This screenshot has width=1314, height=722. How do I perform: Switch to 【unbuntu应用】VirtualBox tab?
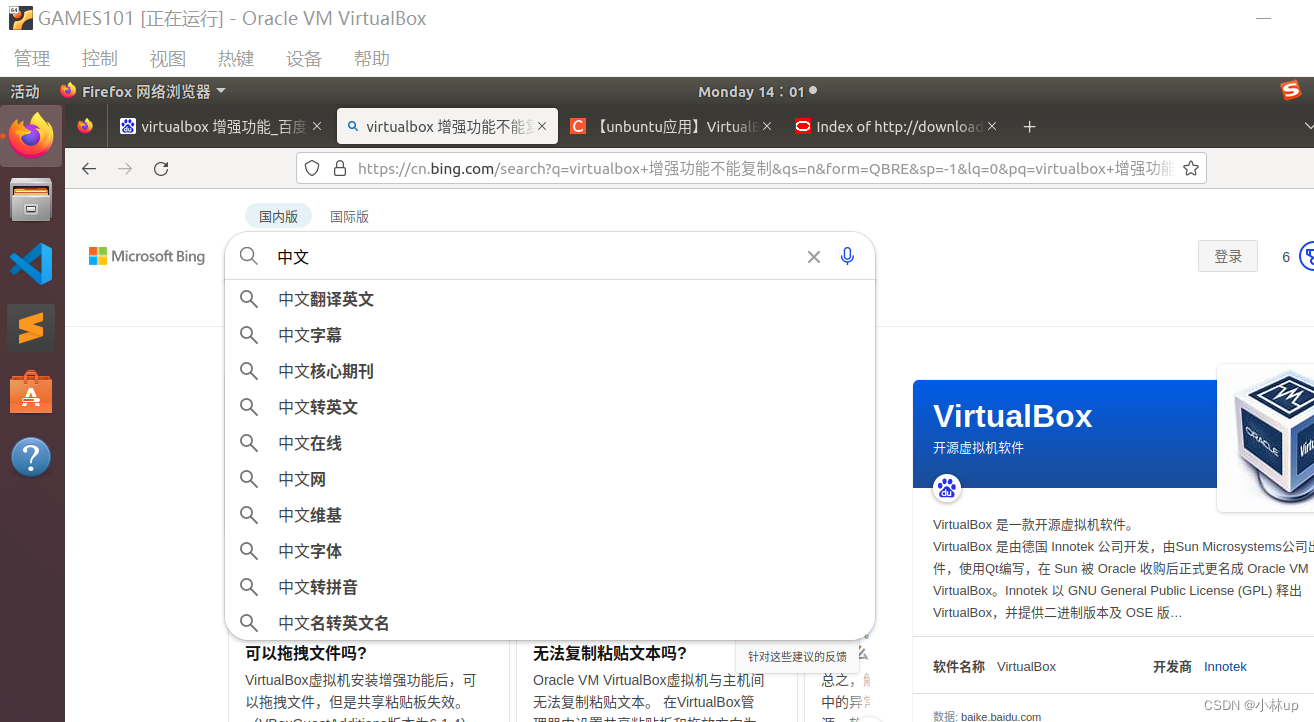click(x=670, y=127)
